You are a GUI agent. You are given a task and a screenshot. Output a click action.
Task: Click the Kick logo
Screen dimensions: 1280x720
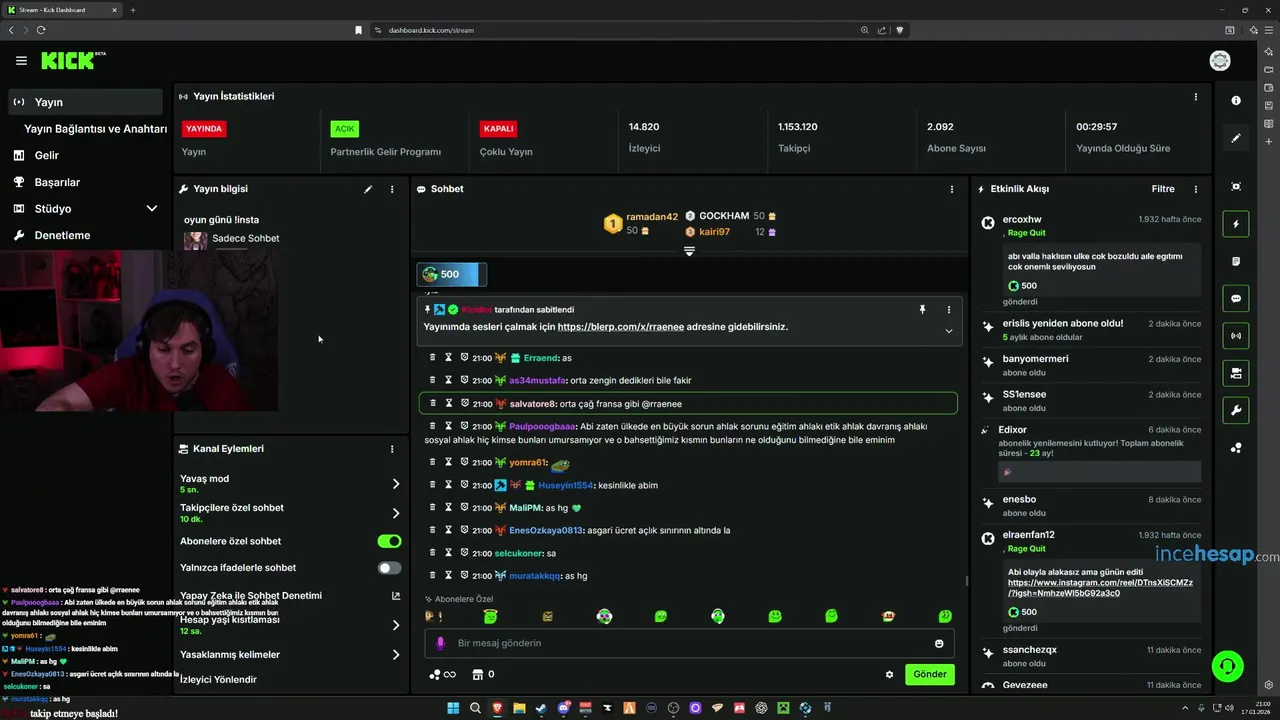tap(73, 61)
